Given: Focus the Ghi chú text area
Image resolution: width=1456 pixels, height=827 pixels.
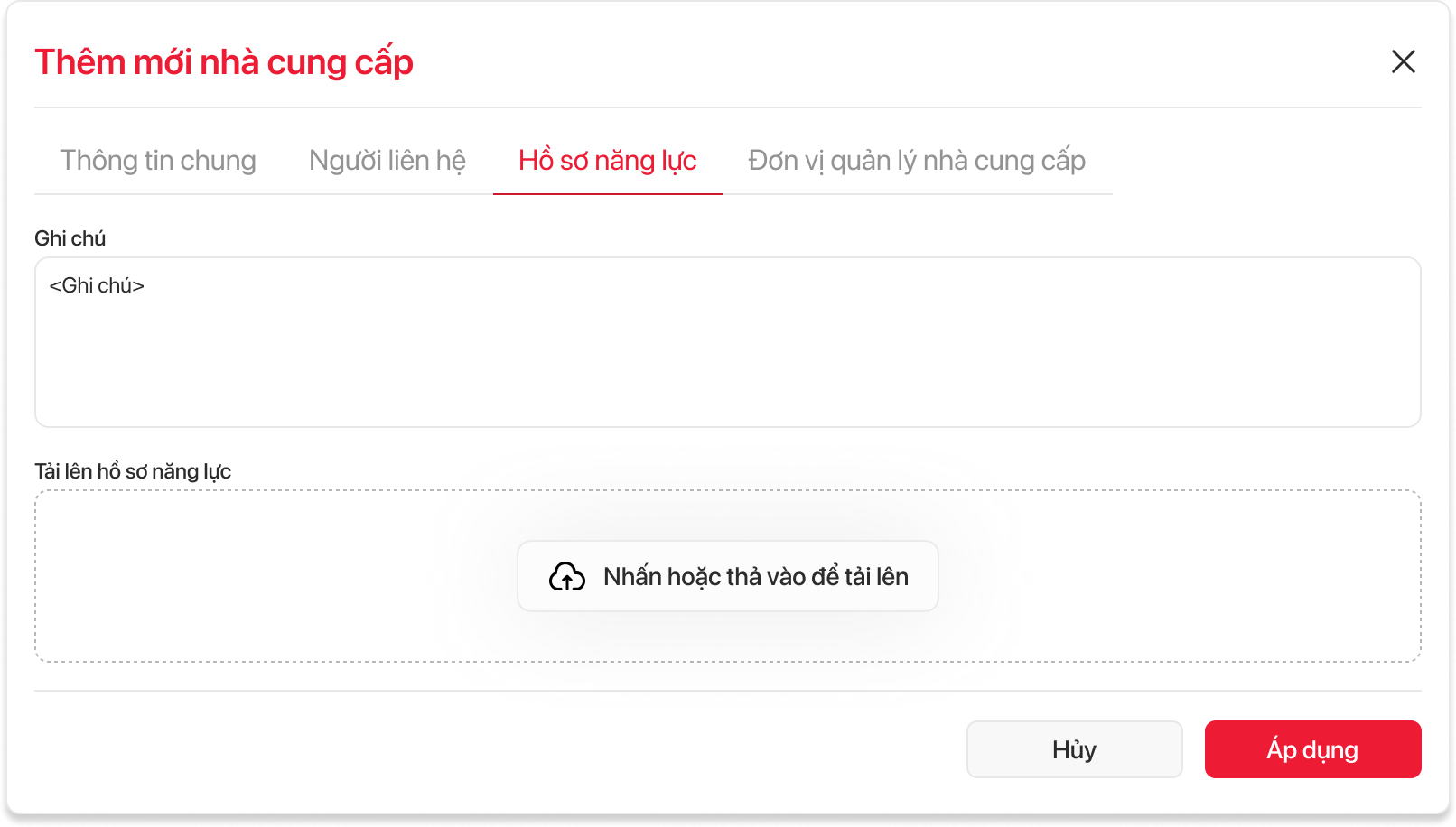Looking at the screenshot, I should tap(727, 361).
